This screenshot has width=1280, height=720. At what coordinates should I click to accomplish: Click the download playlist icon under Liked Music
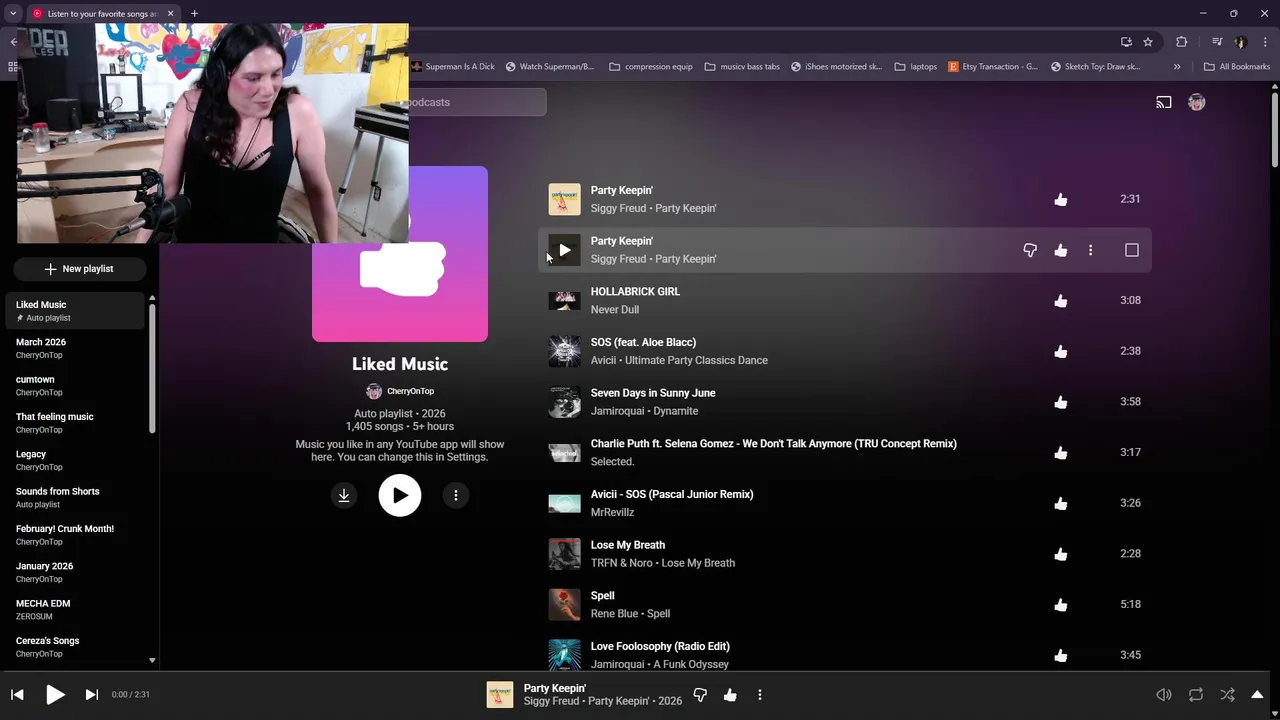[343, 495]
